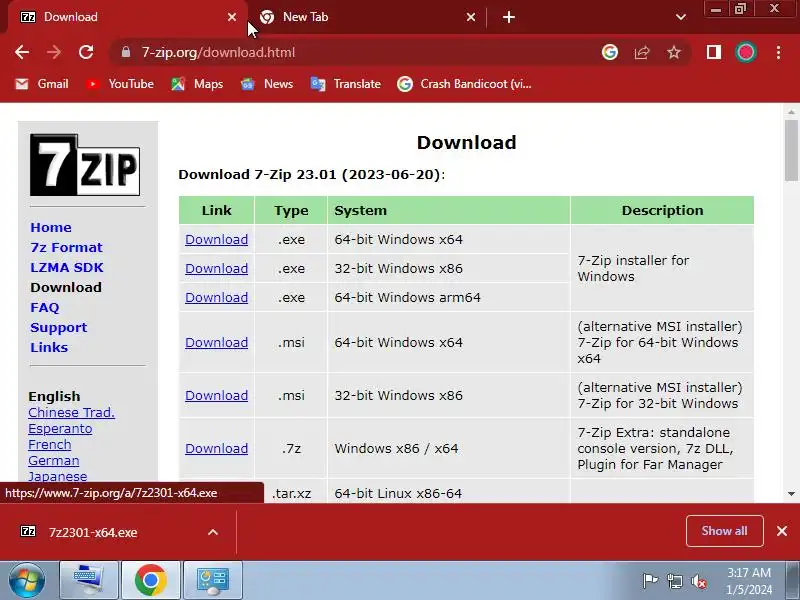Expand options for 7z2301-x64.exe download

[x=213, y=532]
